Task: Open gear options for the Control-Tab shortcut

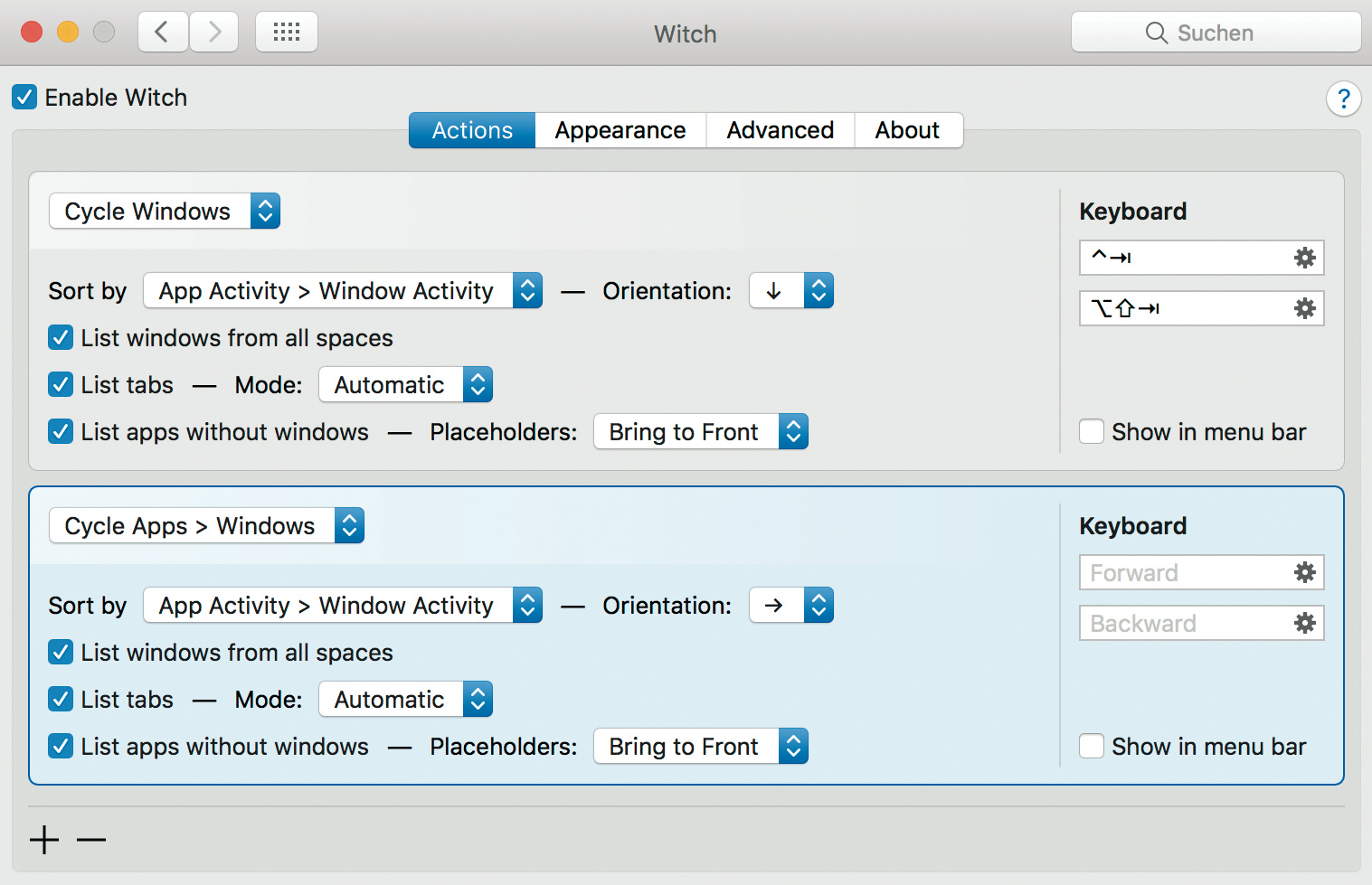Action: coord(1304,258)
